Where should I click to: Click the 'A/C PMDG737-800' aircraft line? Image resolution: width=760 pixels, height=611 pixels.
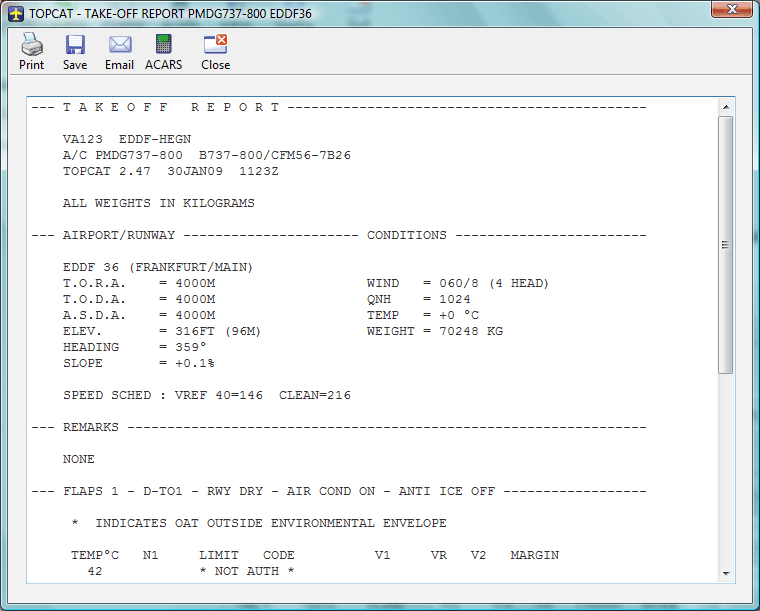point(206,156)
